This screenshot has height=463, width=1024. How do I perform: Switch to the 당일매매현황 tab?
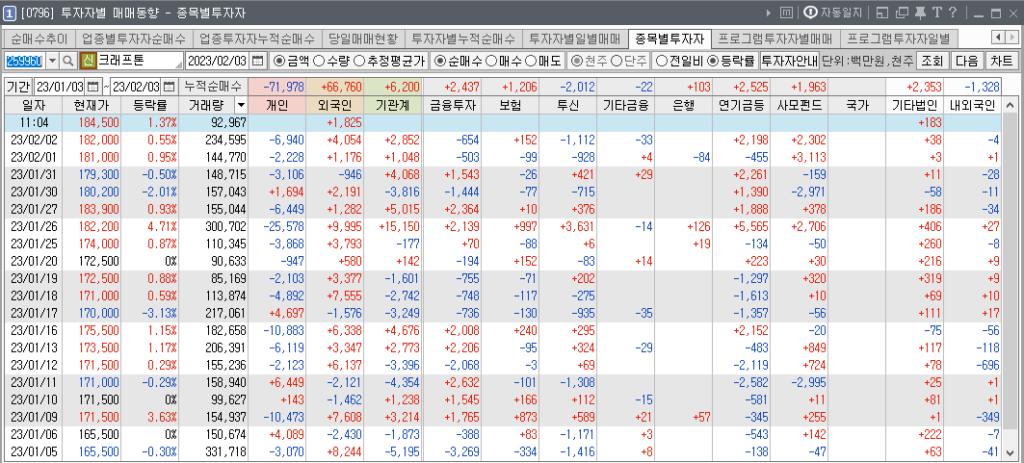362,39
